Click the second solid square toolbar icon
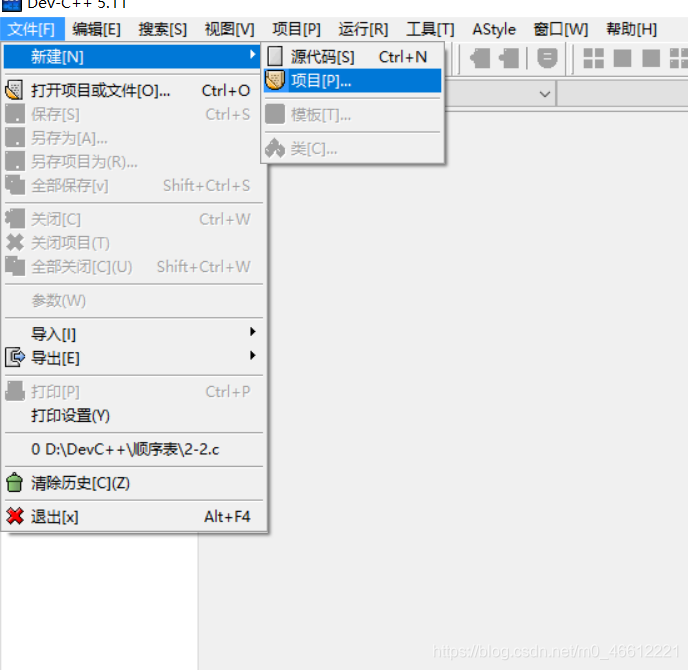The image size is (688, 670). [x=651, y=58]
